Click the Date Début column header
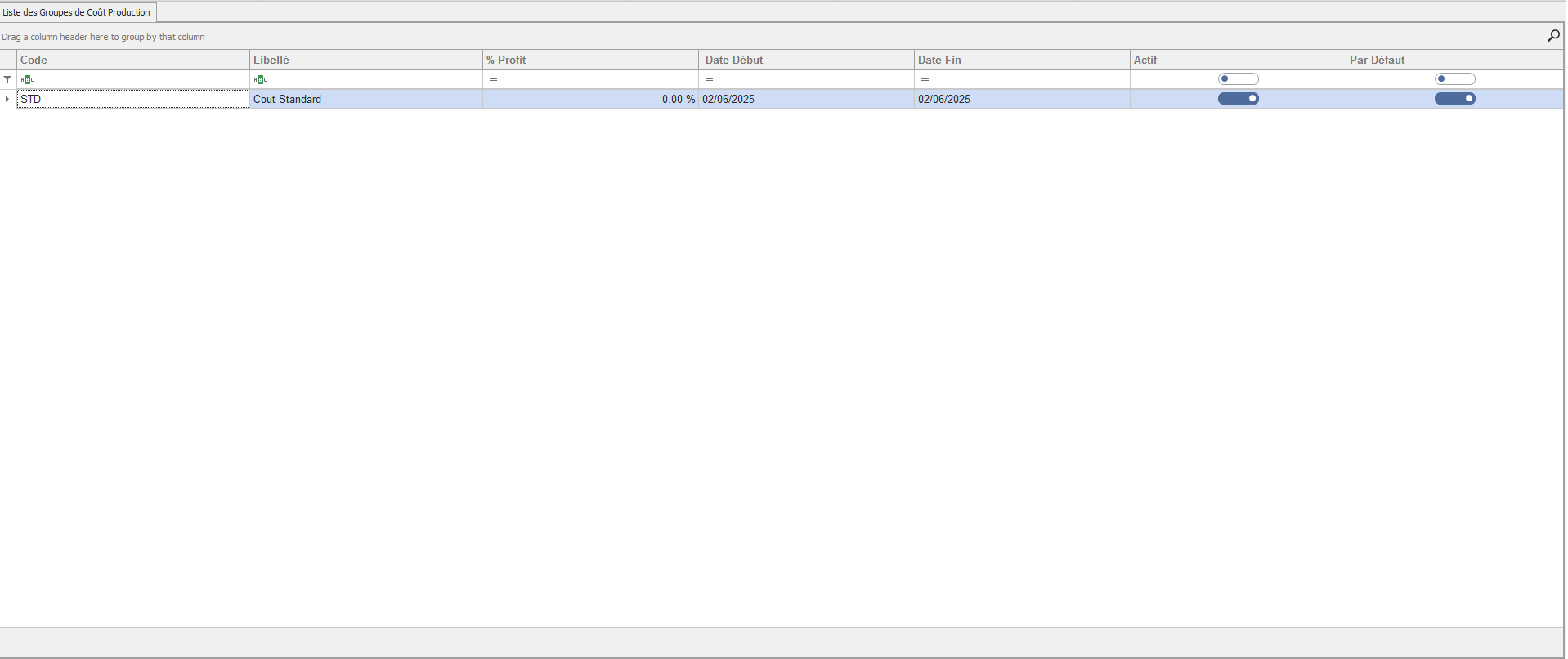Viewport: 1568px width, 659px height. pyautogui.click(x=806, y=60)
